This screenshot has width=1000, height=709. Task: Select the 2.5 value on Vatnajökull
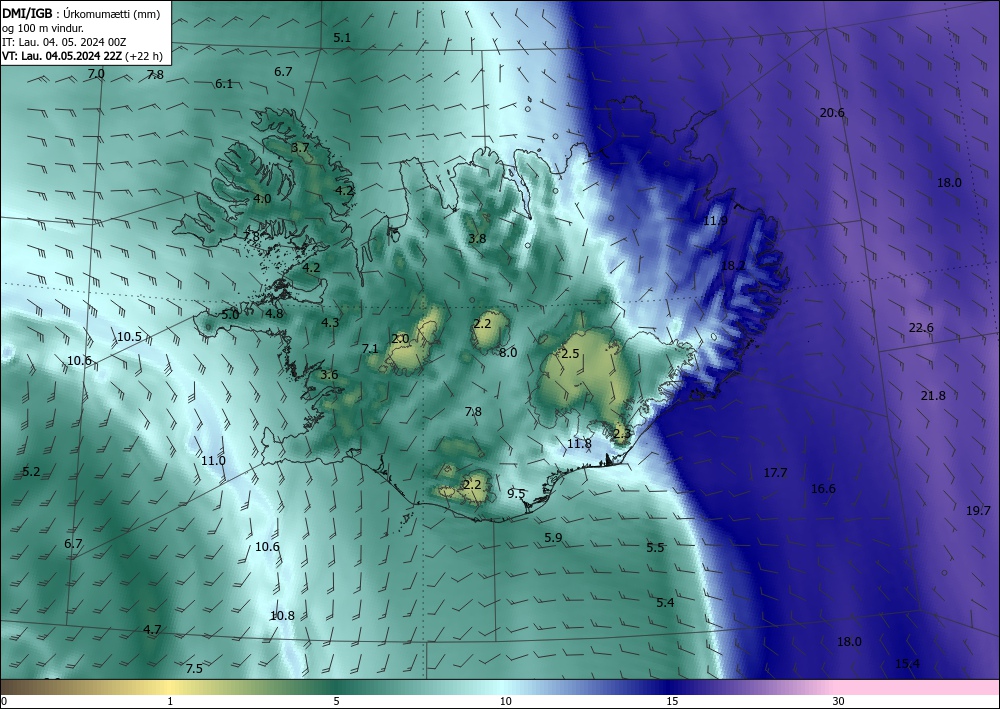click(570, 353)
